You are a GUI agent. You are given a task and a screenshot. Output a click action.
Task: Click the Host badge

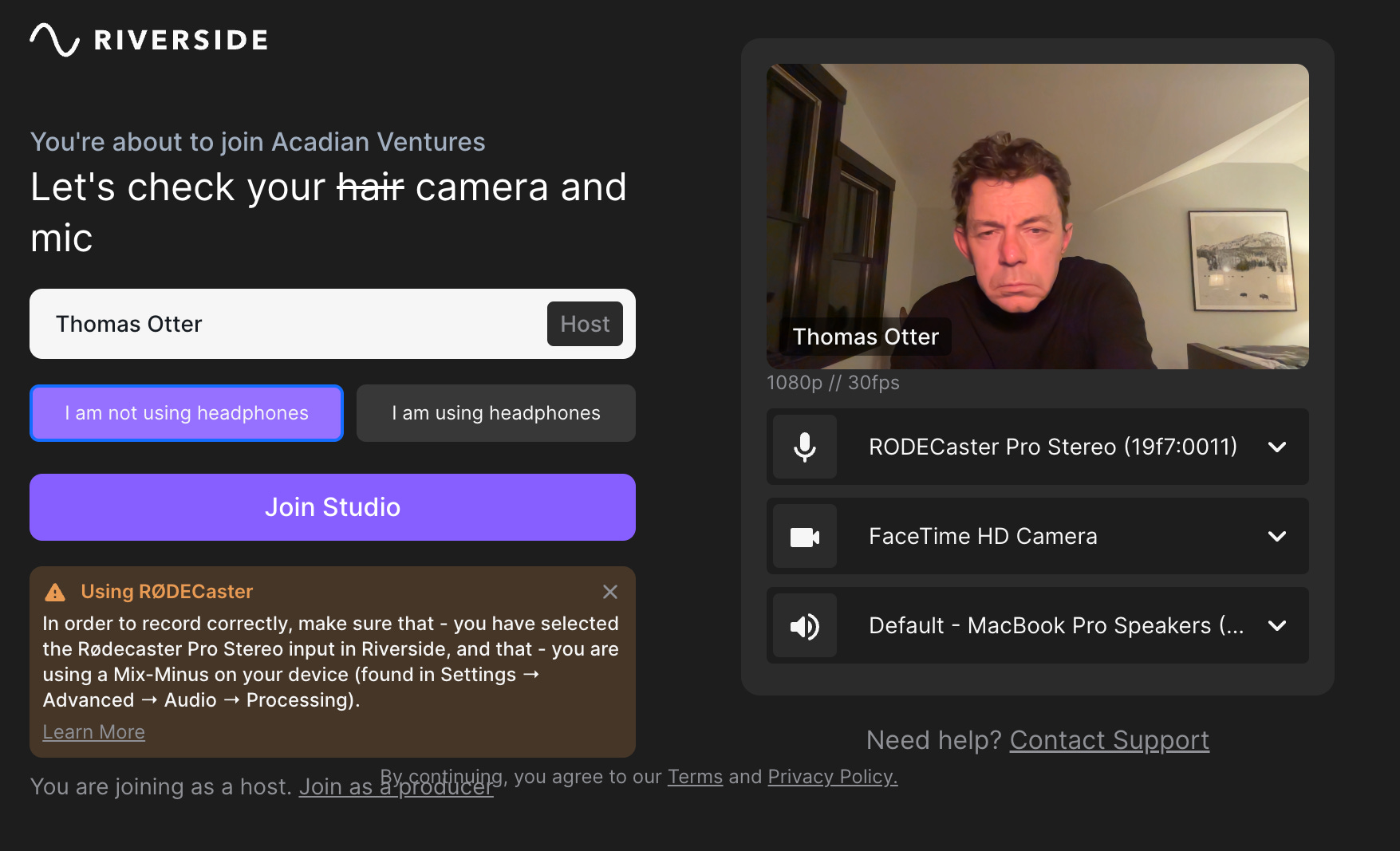pos(585,324)
